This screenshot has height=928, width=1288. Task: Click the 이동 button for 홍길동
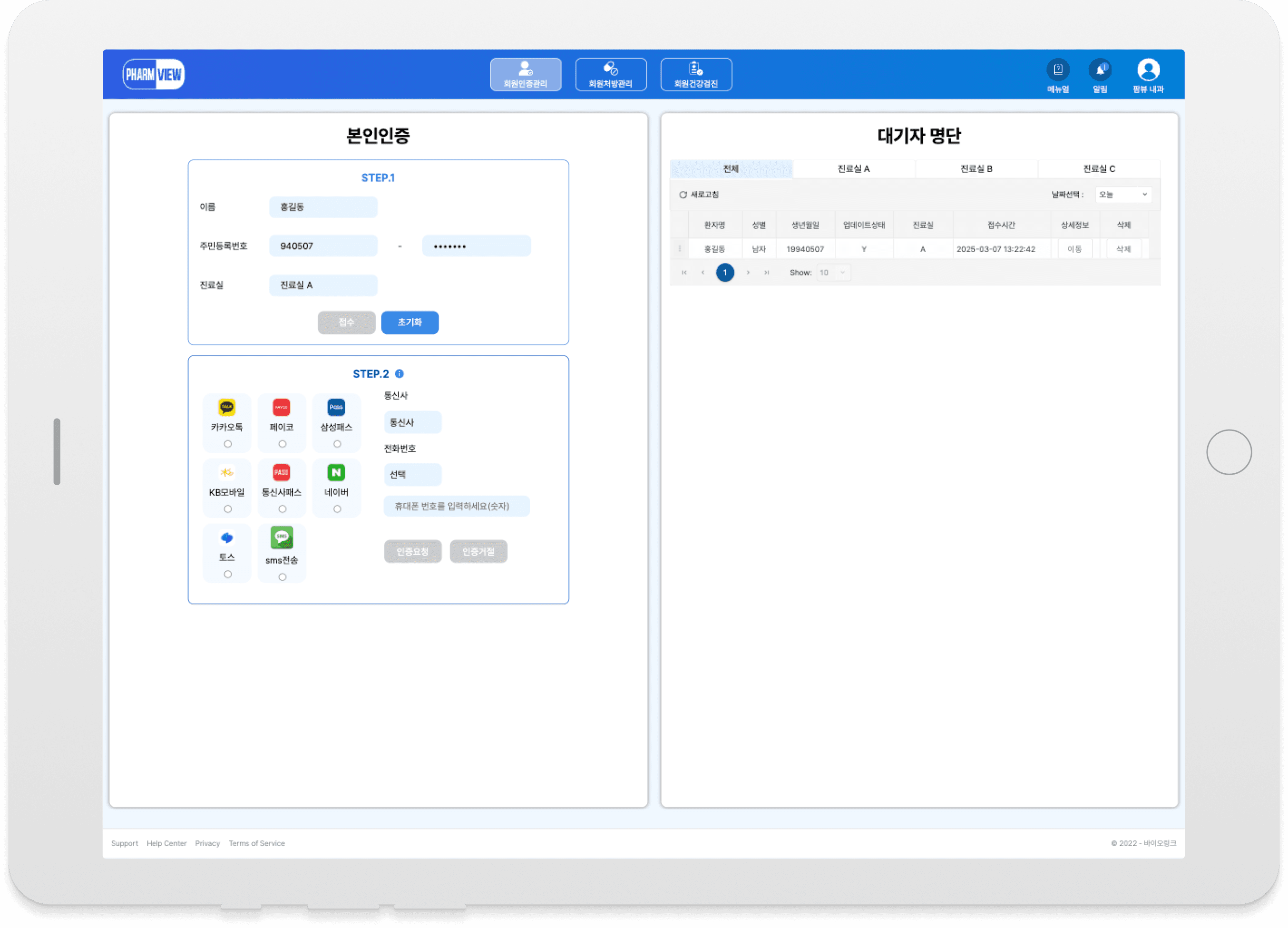[1074, 249]
